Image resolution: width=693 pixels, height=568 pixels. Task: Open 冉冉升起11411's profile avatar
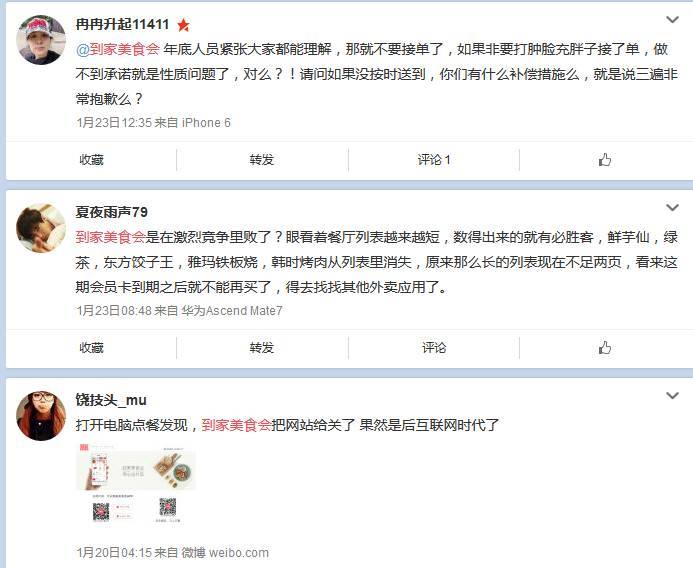41,40
